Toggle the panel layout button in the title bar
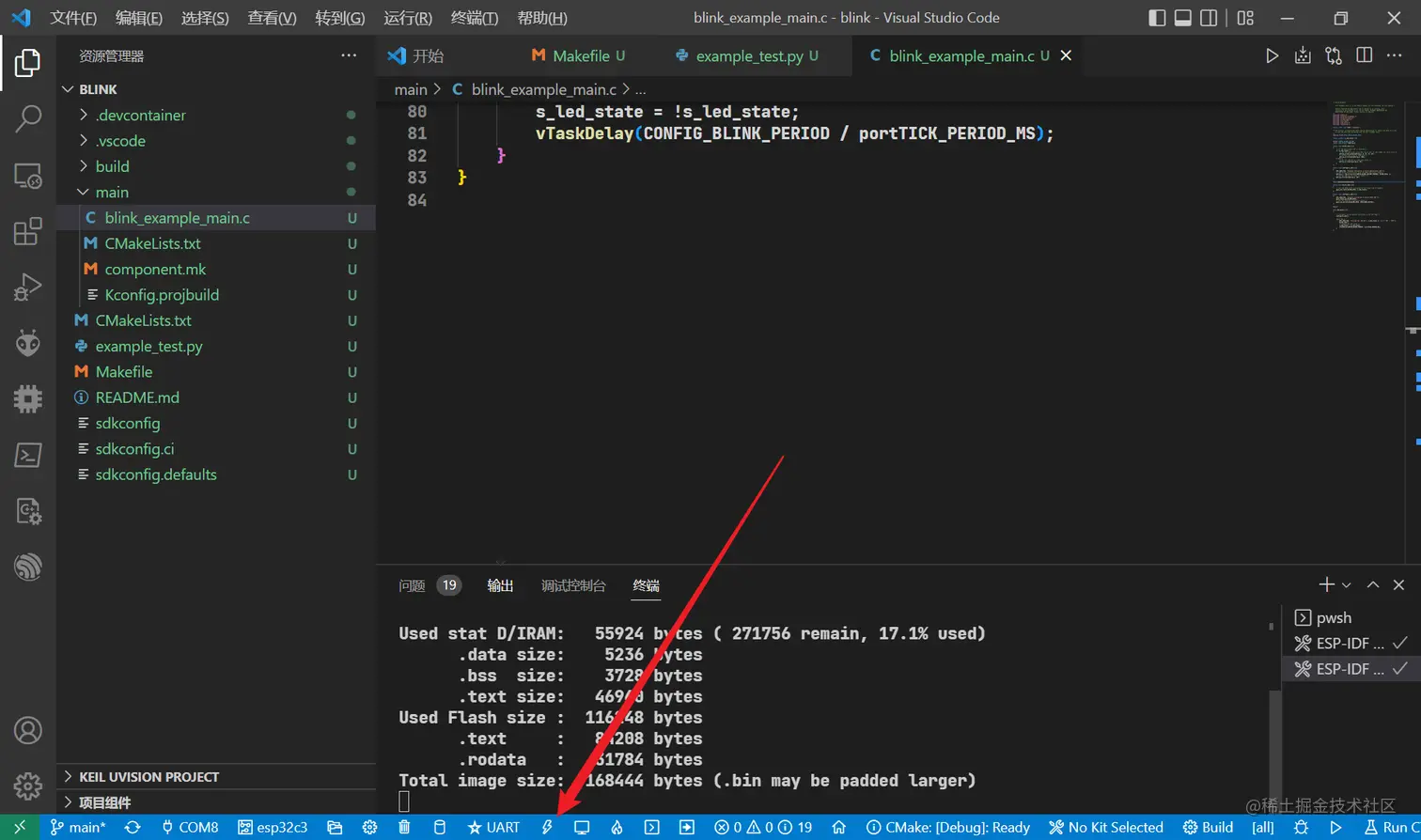 (1183, 18)
